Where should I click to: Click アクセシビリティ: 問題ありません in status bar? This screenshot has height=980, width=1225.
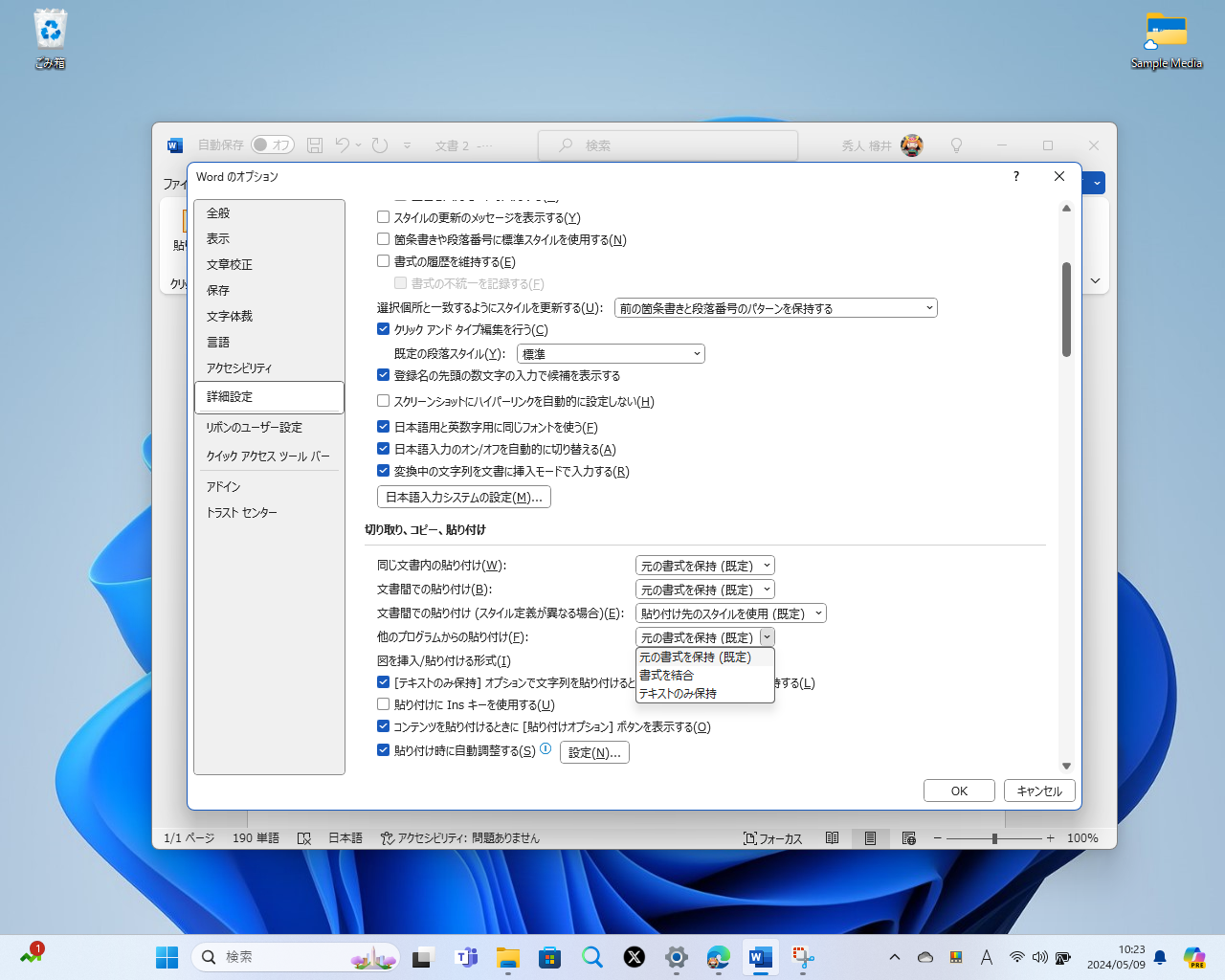coord(460,838)
